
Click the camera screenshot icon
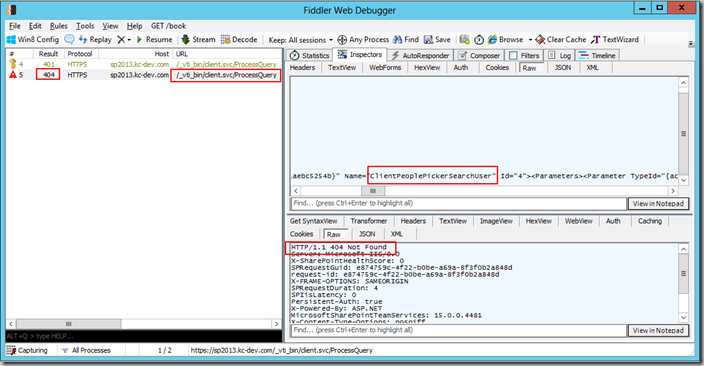click(464, 40)
